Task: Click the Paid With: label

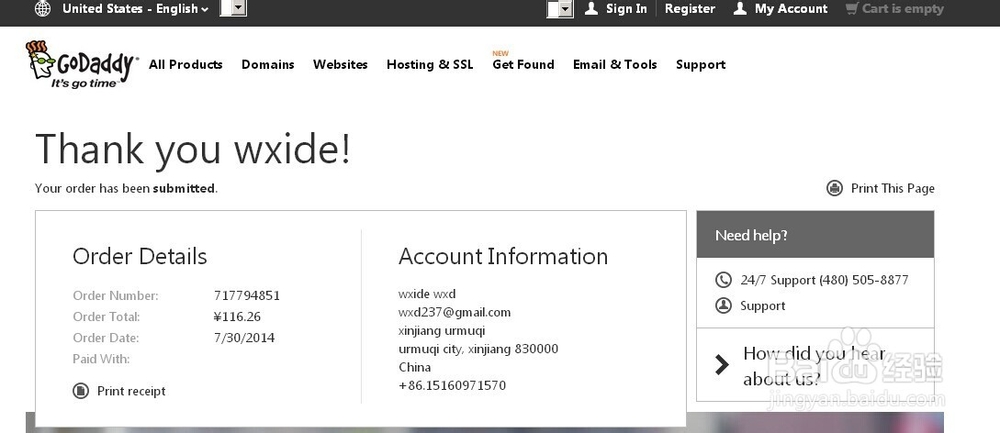Action: point(101,359)
